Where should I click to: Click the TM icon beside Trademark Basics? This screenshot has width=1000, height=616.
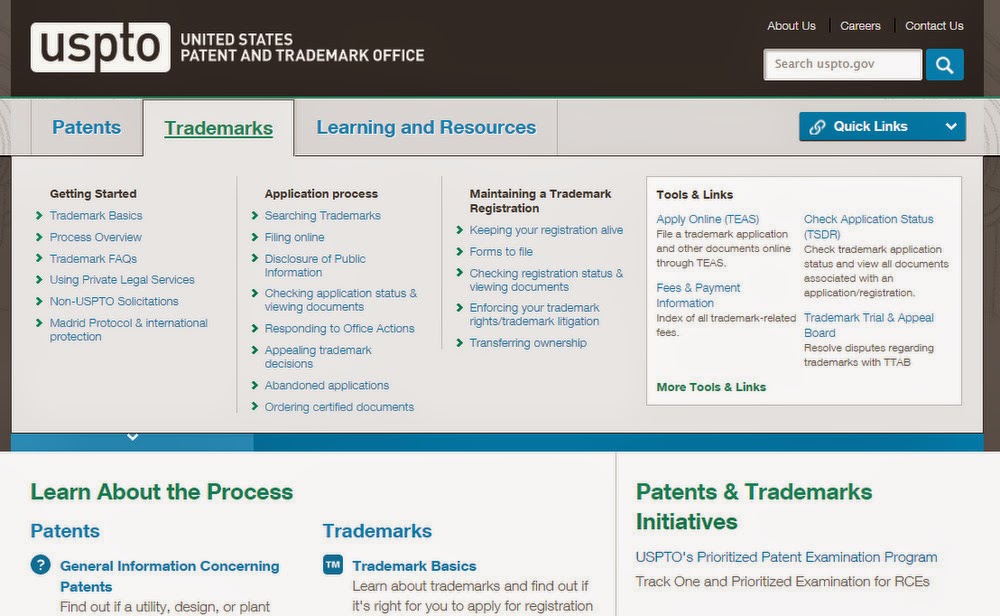point(333,564)
